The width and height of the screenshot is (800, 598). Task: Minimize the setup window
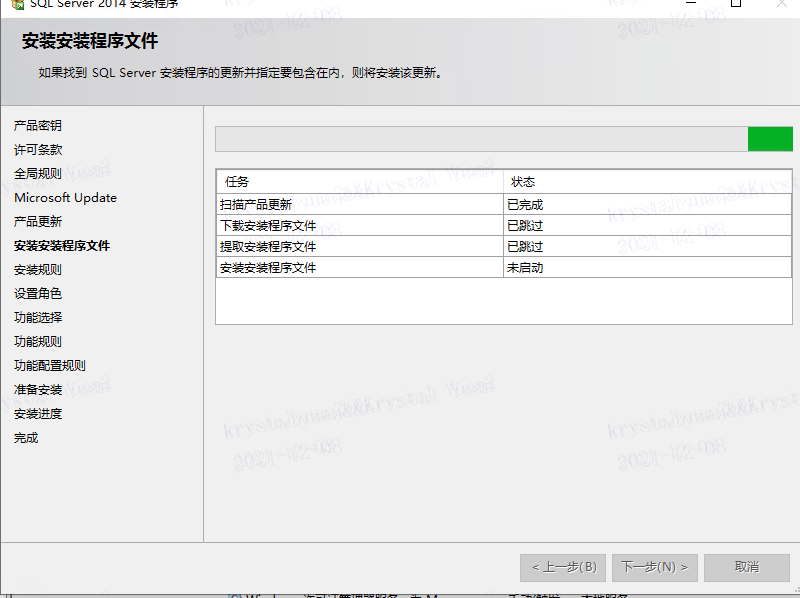(691, 4)
